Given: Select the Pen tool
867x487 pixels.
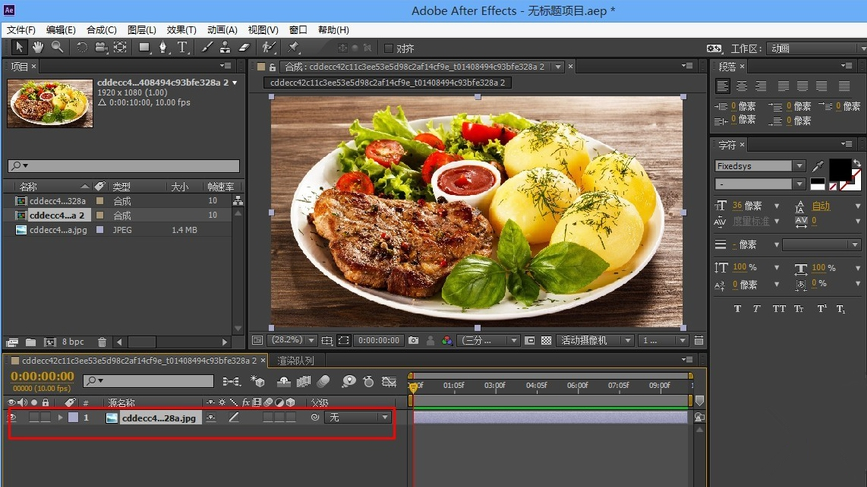Looking at the screenshot, I should (x=164, y=47).
